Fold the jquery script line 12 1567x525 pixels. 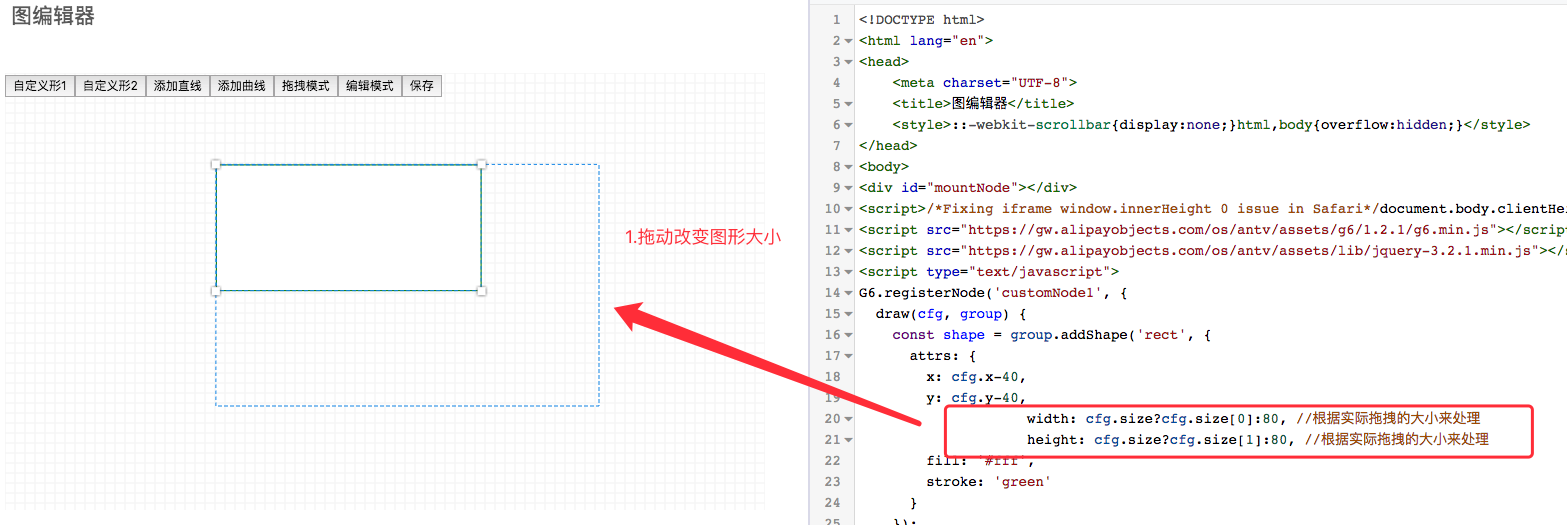coord(847,251)
